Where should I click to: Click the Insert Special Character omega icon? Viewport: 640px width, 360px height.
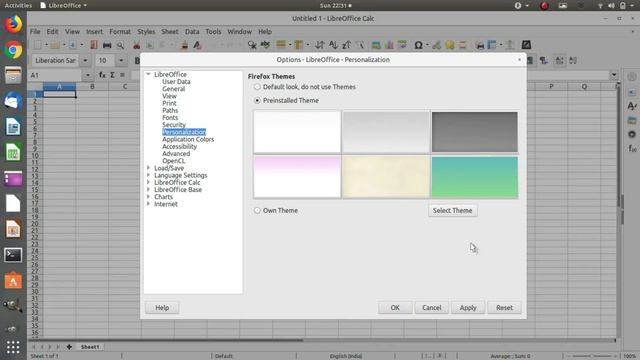pos(418,45)
